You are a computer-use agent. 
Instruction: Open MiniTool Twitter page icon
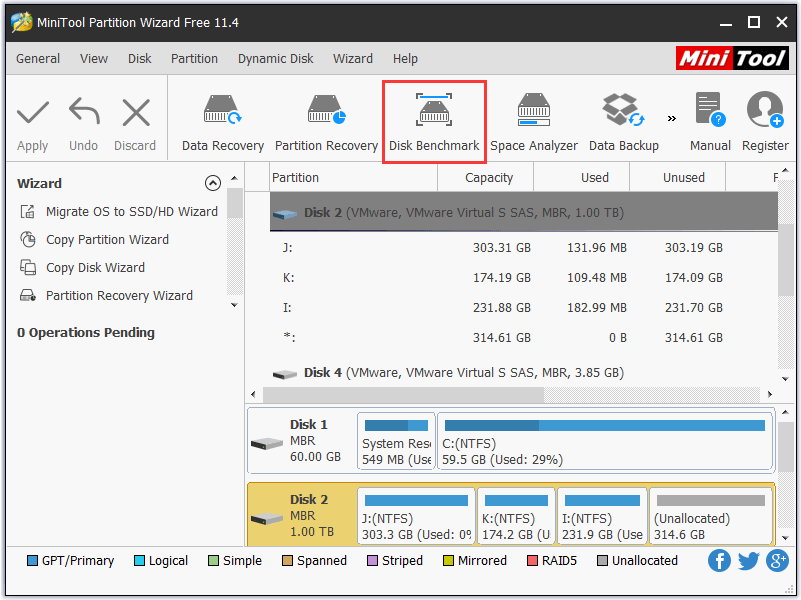coord(748,561)
